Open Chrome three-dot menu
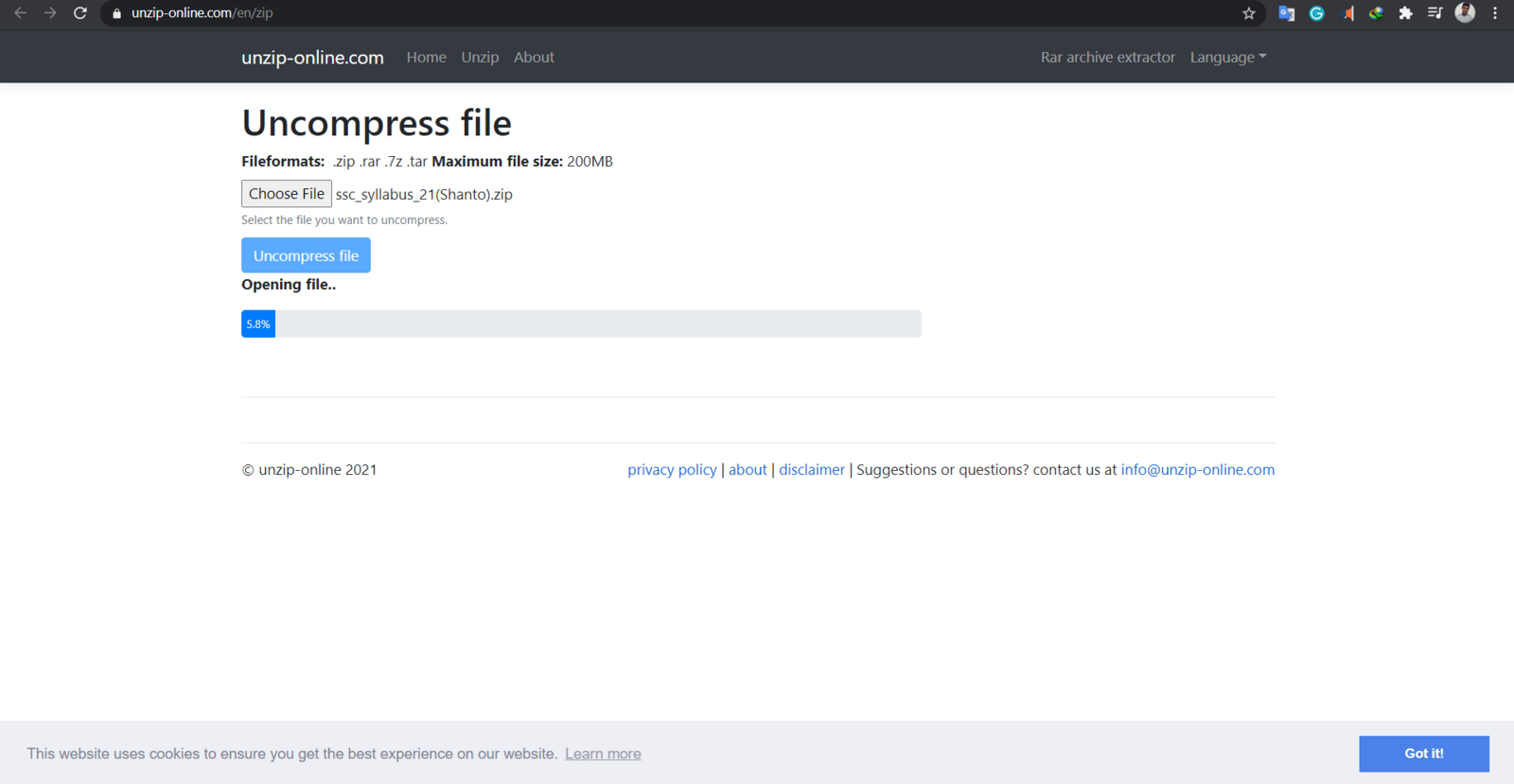1514x784 pixels. pos(1495,13)
